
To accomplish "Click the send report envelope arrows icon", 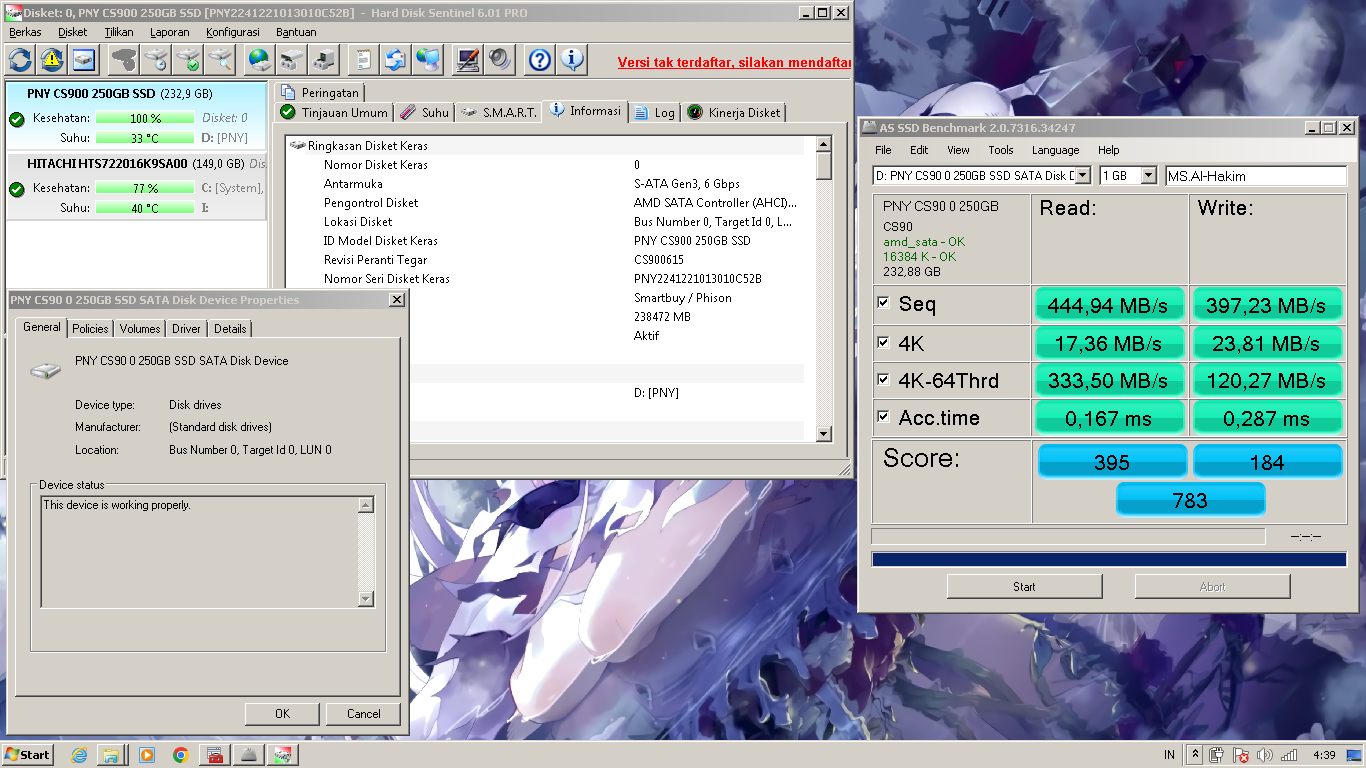I will [396, 60].
